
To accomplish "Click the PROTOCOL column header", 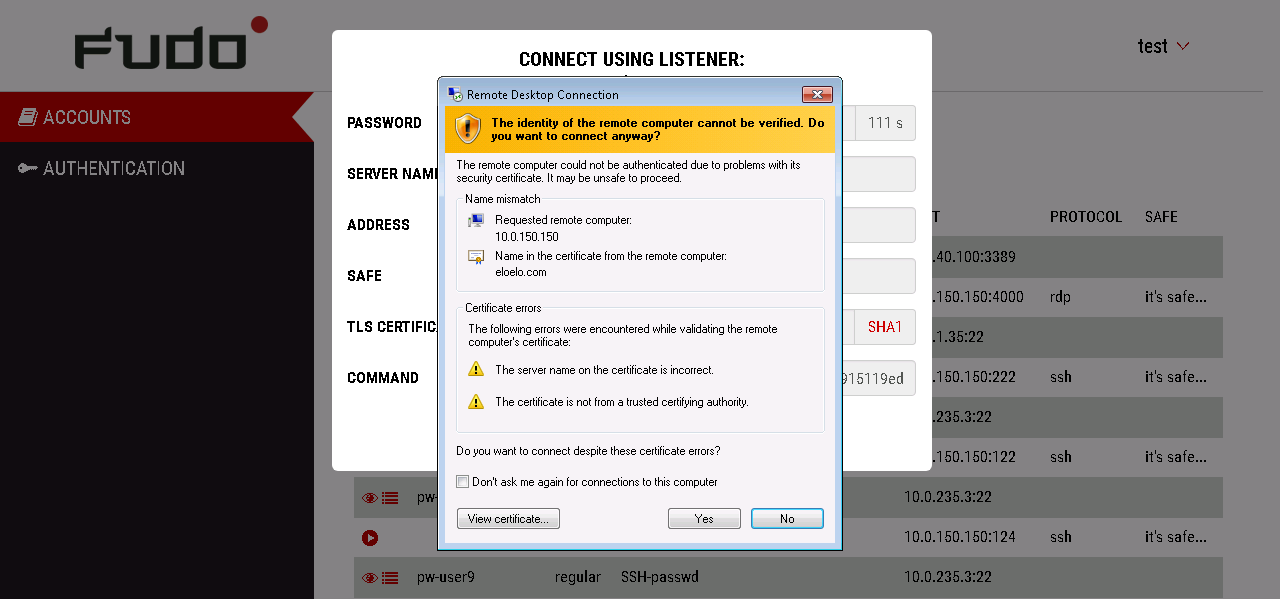I will tap(1086, 217).
